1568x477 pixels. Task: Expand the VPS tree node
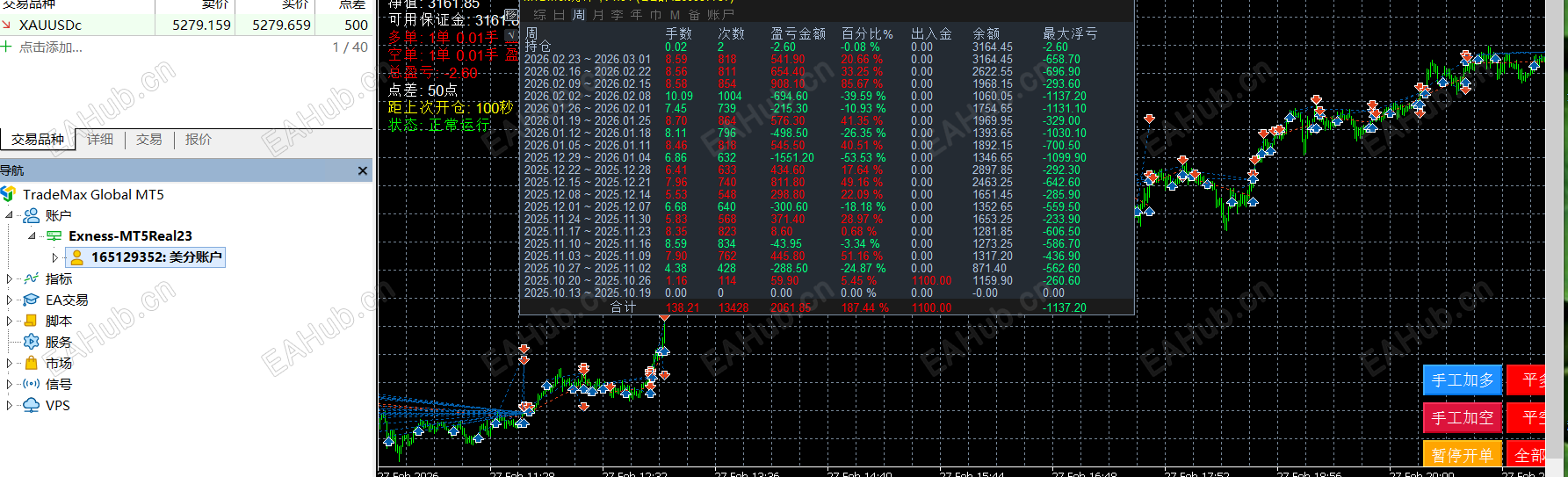tap(10, 405)
